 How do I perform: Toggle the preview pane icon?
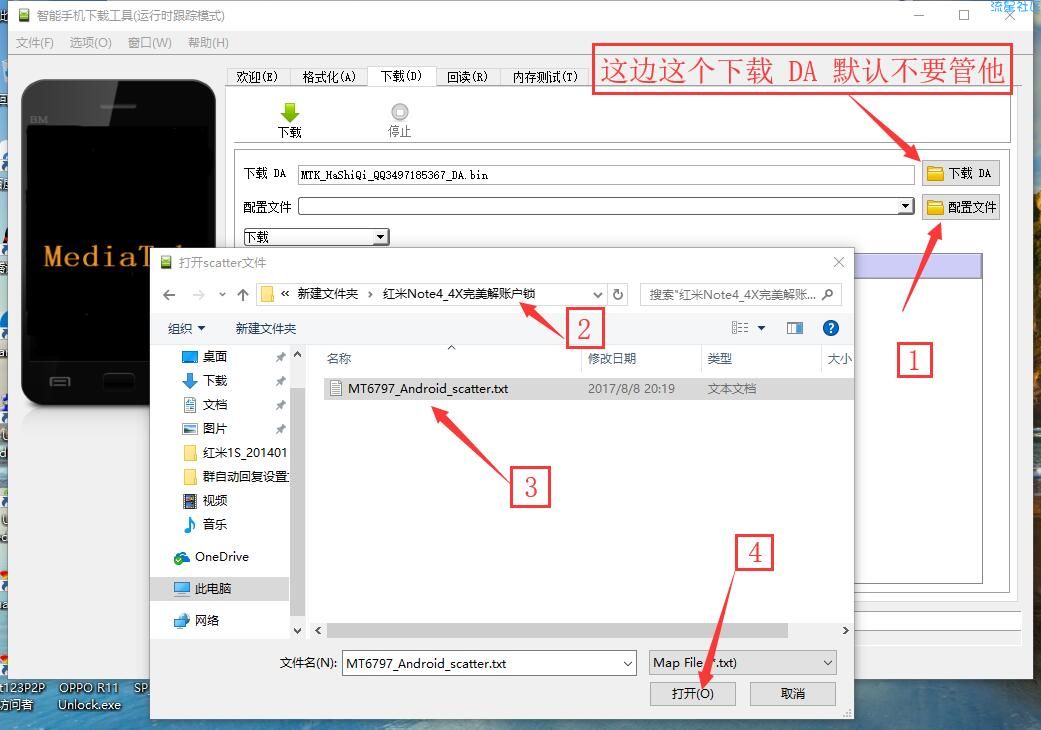795,328
